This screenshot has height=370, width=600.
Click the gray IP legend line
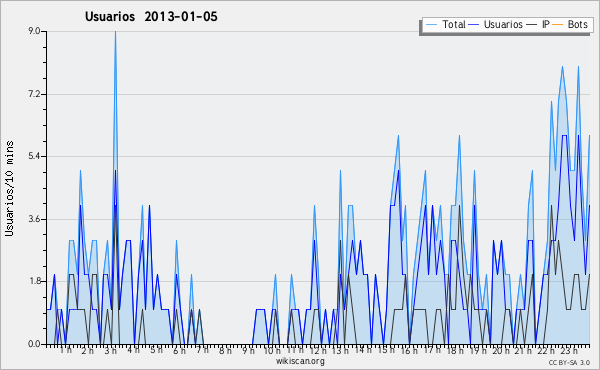(532, 25)
